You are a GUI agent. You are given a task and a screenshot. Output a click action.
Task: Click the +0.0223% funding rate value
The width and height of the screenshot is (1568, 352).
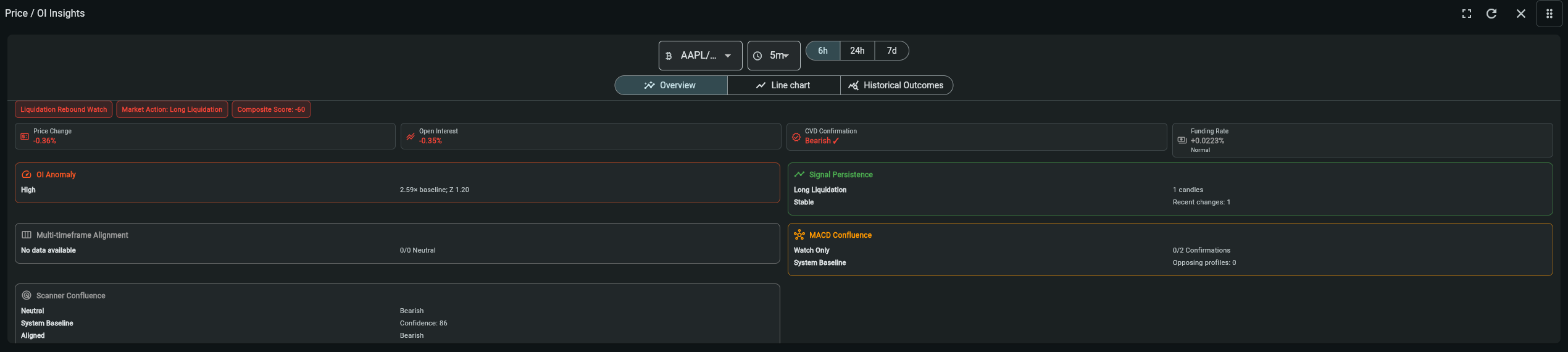click(x=1207, y=141)
